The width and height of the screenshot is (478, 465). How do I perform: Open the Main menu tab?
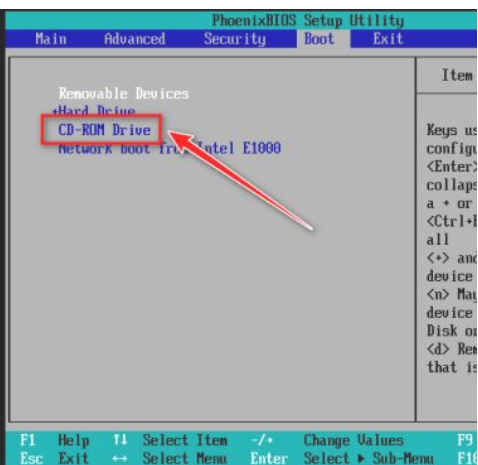coord(51,39)
